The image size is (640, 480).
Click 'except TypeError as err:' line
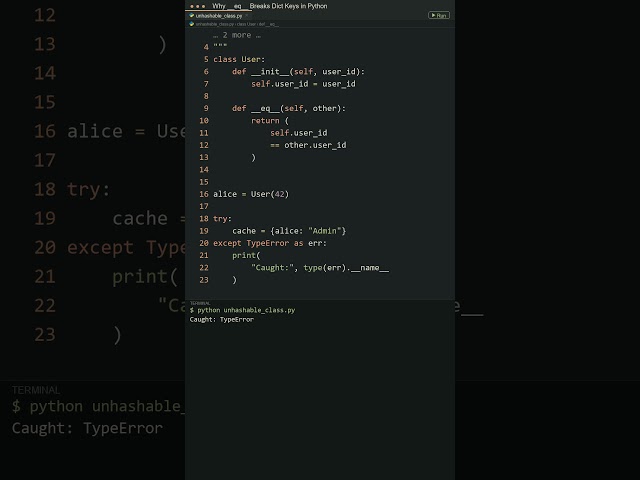tap(270, 243)
